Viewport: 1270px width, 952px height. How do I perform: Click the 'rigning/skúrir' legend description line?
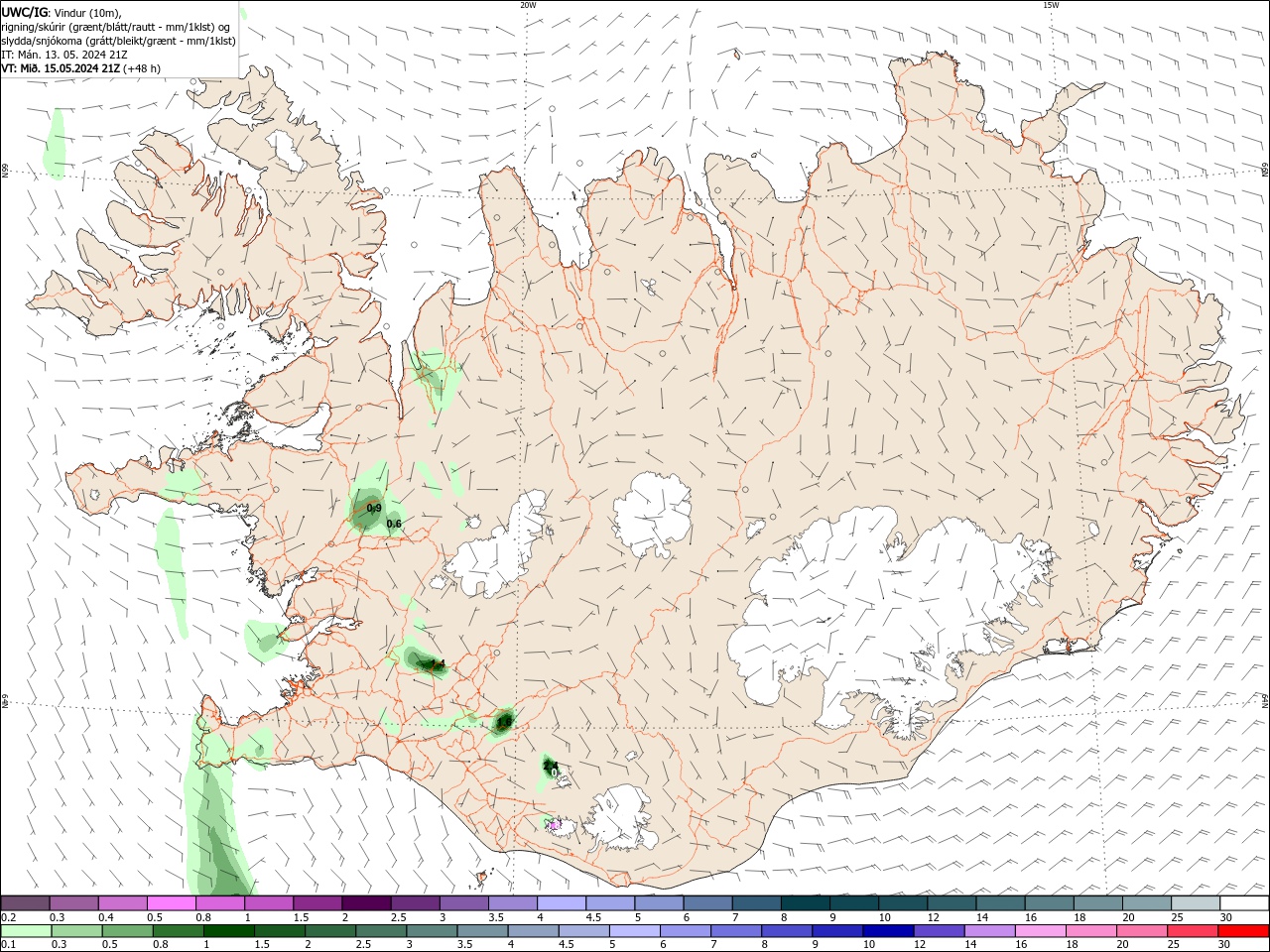117,26
